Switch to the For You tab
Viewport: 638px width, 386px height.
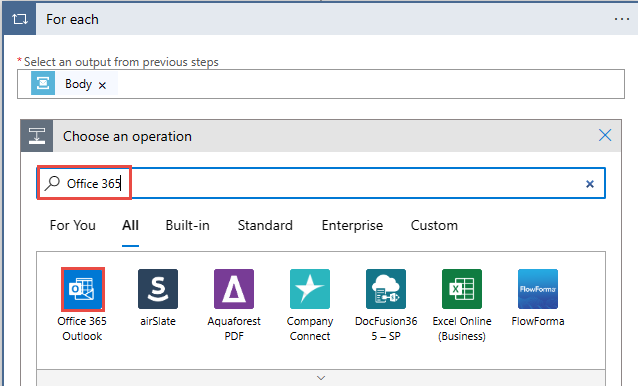(73, 225)
